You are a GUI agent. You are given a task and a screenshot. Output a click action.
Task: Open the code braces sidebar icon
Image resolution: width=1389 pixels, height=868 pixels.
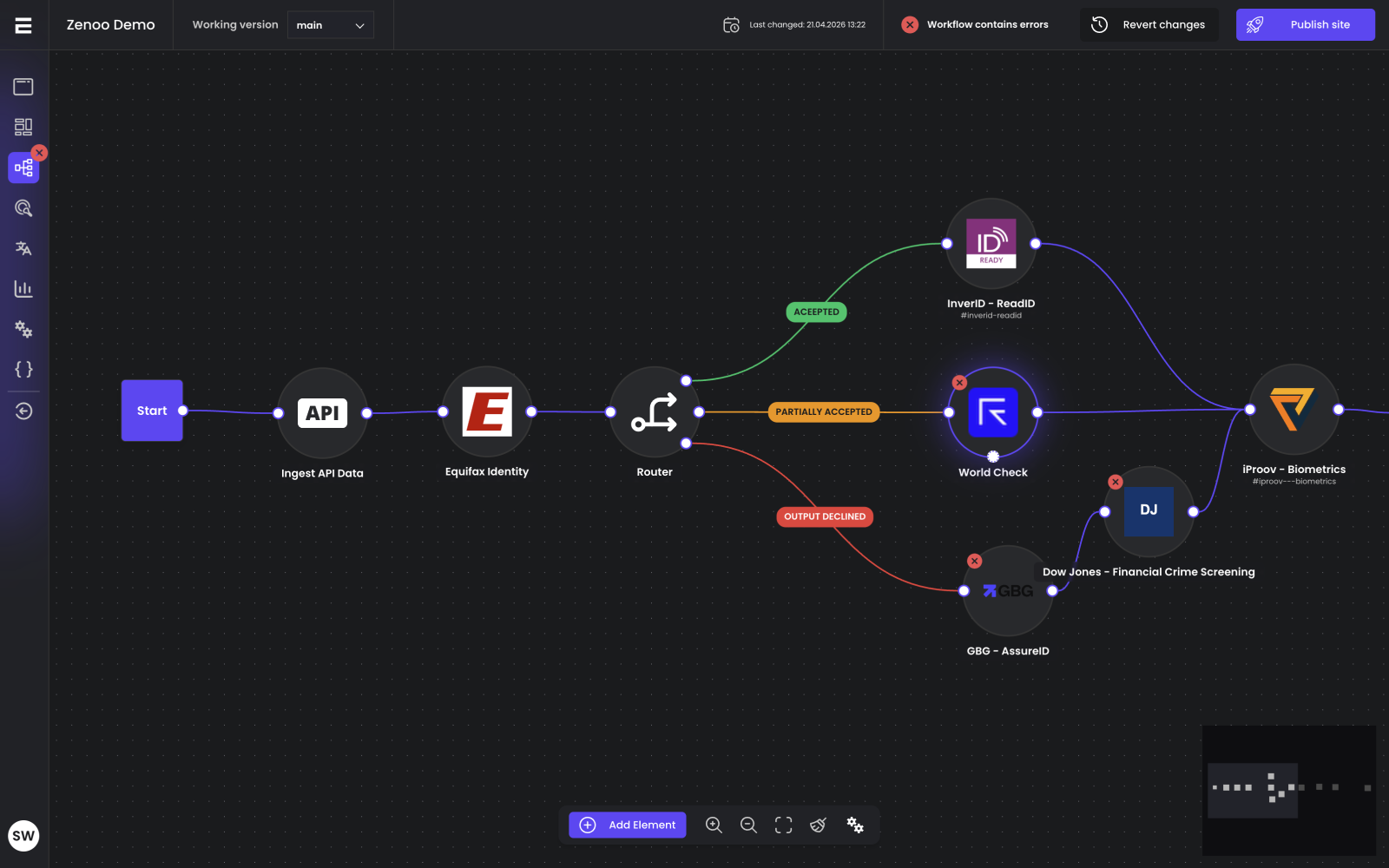point(23,370)
